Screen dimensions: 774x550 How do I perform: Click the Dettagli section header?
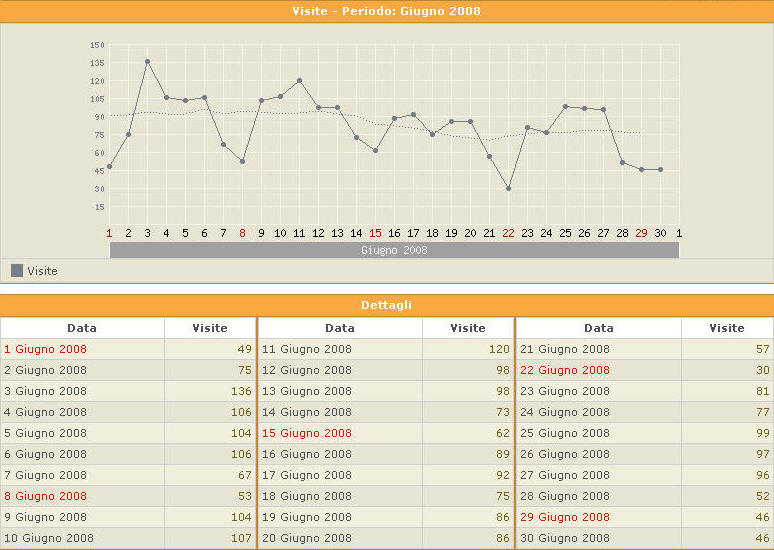[x=387, y=305]
